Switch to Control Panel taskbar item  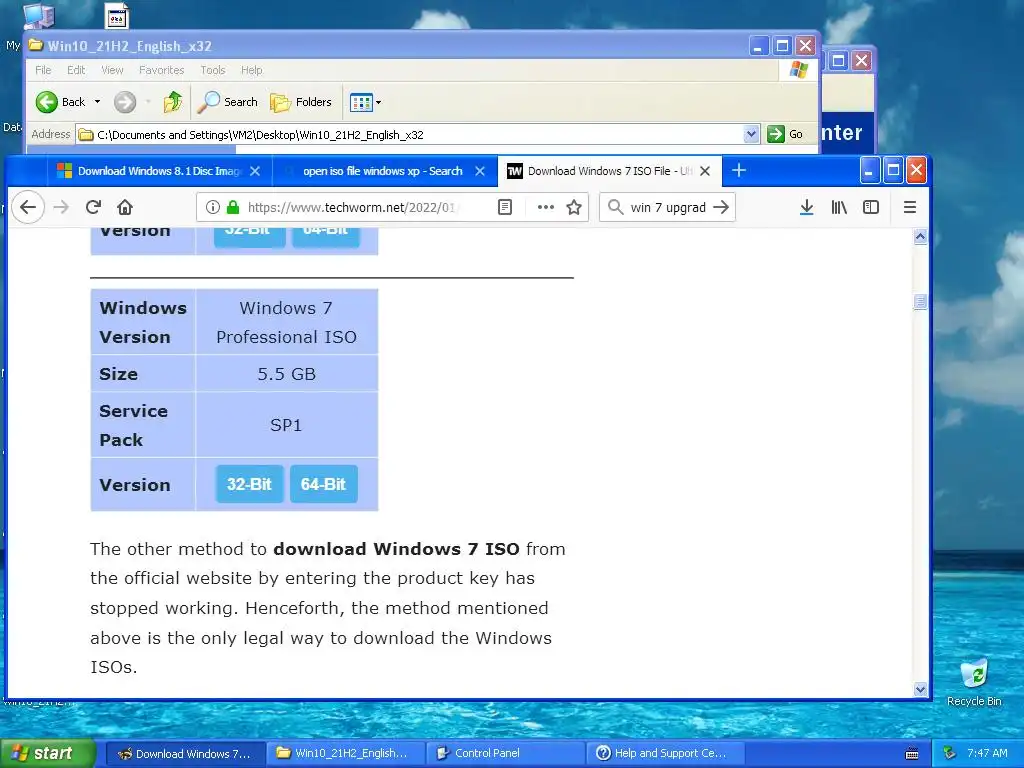tap(505, 753)
